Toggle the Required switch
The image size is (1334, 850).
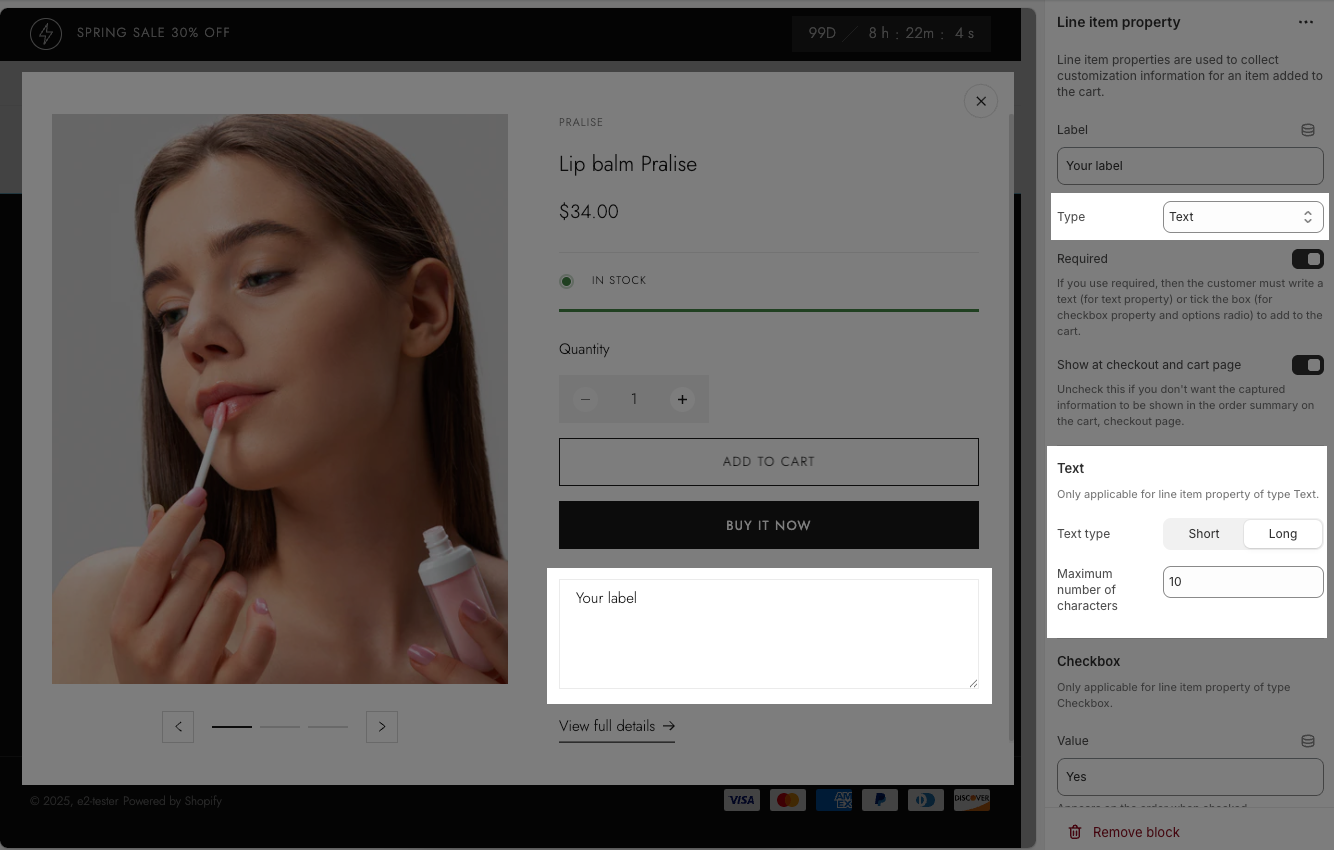click(x=1307, y=259)
